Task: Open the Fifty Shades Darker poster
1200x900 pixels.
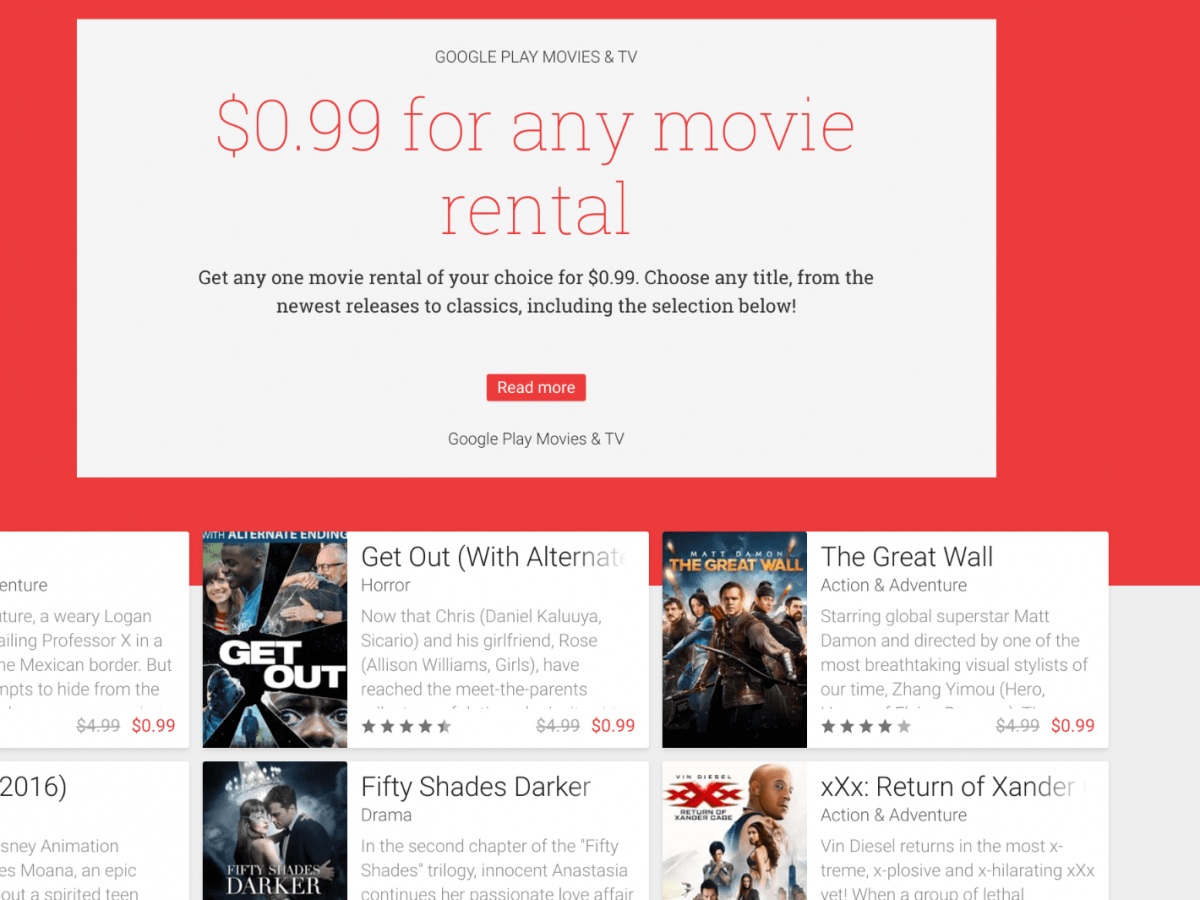Action: coord(275,831)
